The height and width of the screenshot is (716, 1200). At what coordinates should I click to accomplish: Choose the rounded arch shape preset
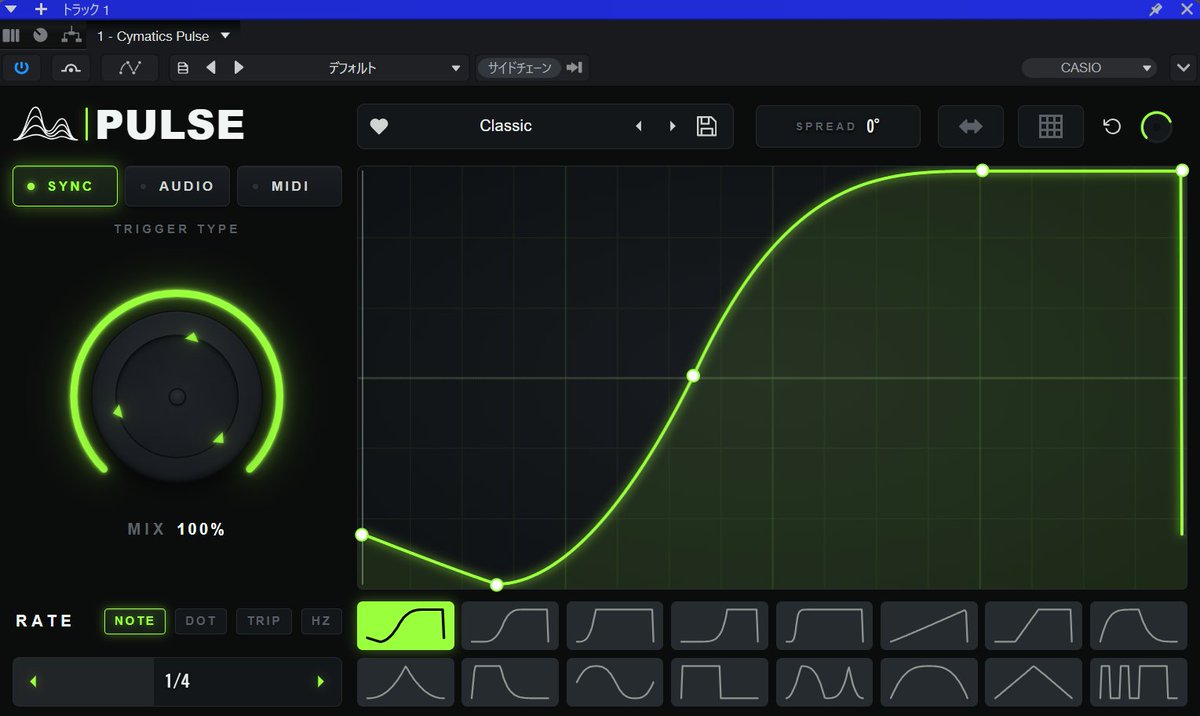point(929,682)
